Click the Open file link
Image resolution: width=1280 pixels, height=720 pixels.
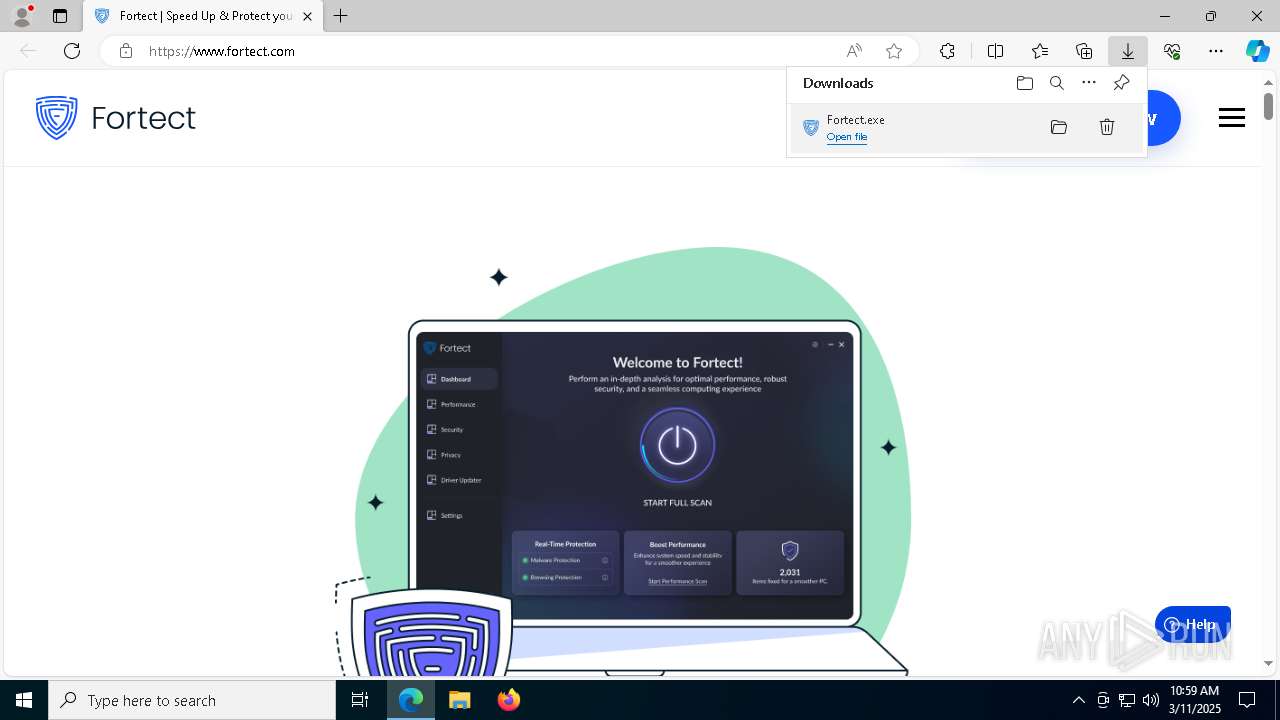[x=847, y=137]
